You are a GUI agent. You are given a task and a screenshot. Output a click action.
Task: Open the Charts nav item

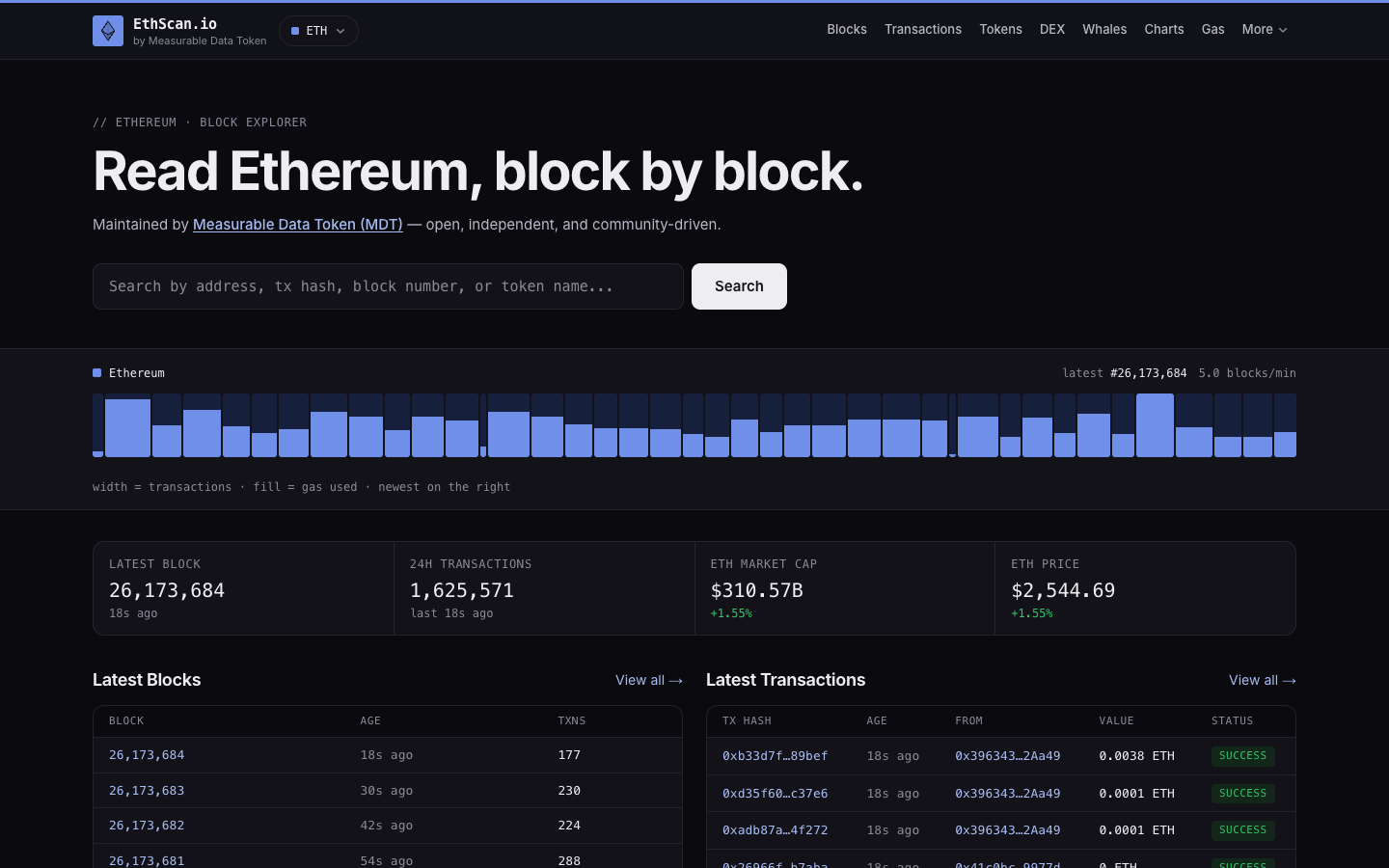(1164, 30)
